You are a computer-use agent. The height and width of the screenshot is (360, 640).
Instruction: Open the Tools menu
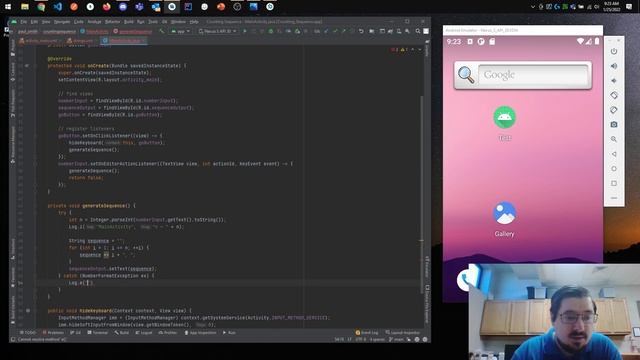[x=153, y=22]
